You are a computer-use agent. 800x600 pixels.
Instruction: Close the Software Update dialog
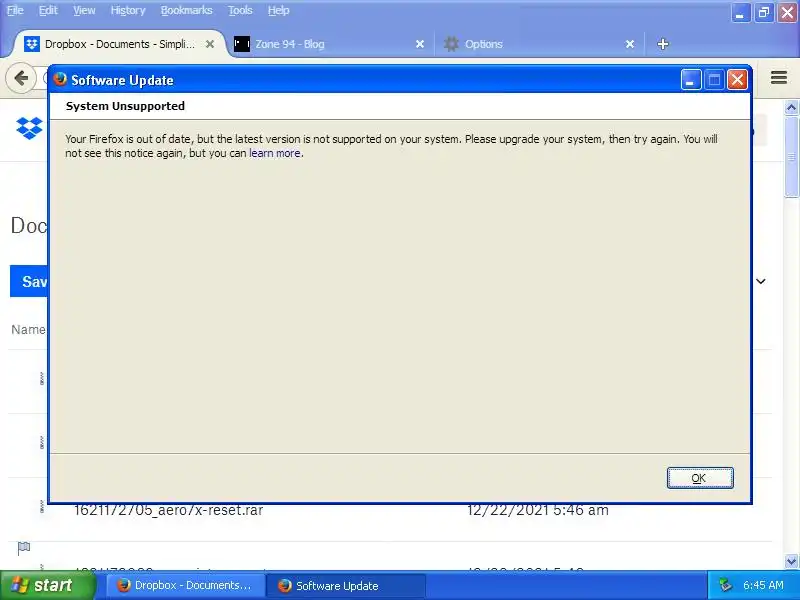tap(737, 80)
